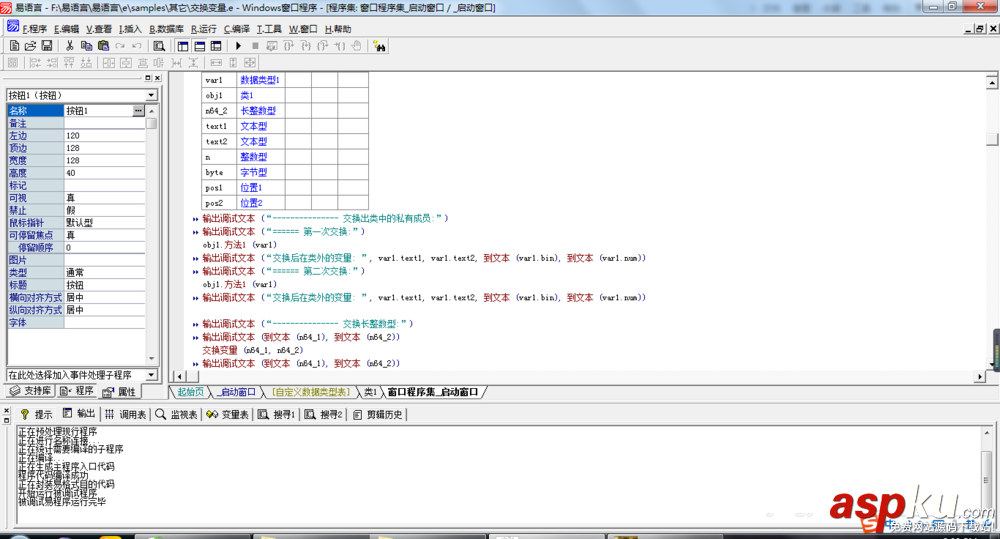Switch to the 属性 panel tab
1000x539 pixels.
(x=119, y=391)
